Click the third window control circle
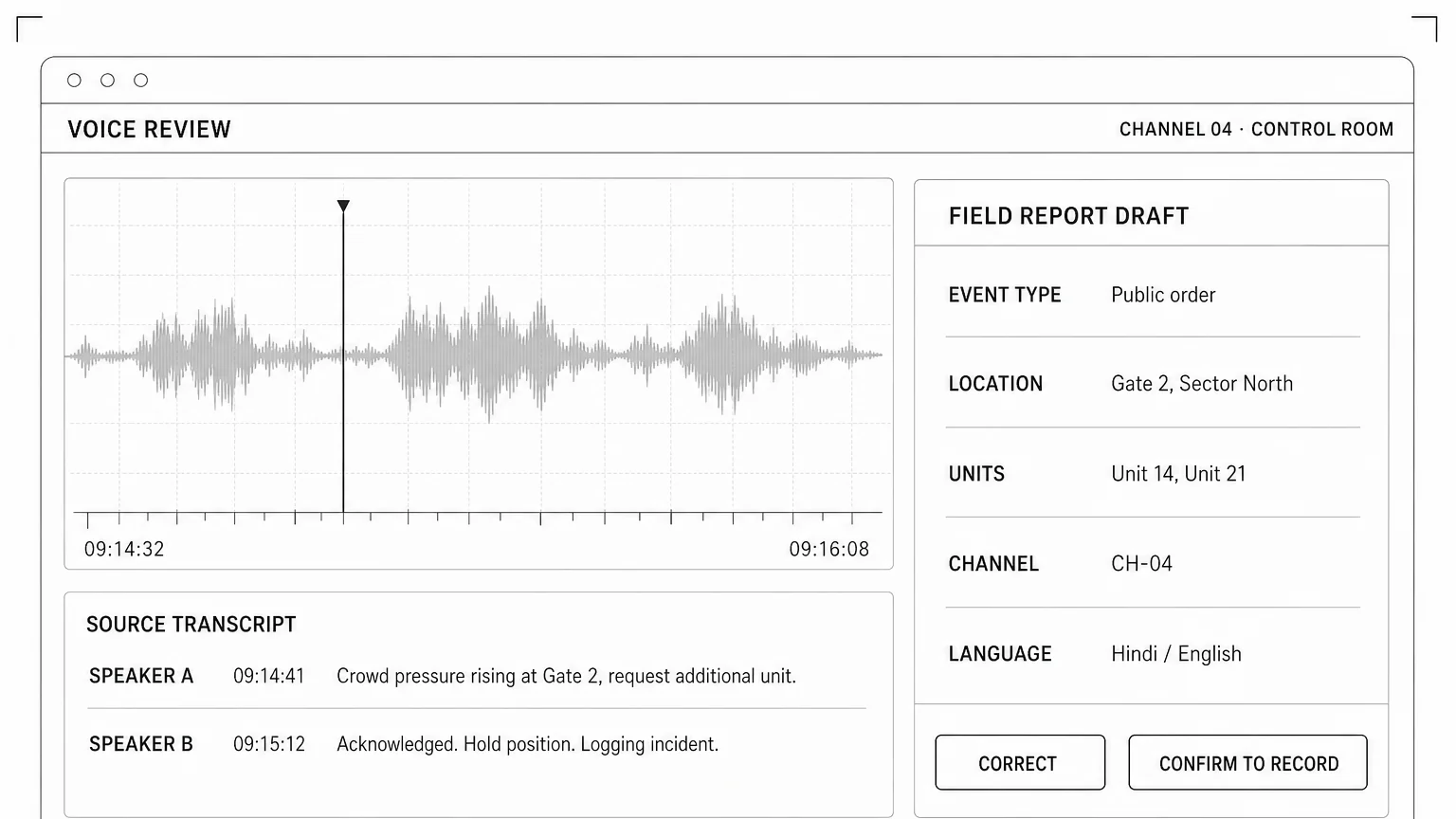Viewport: 1456px width, 819px height. click(141, 81)
